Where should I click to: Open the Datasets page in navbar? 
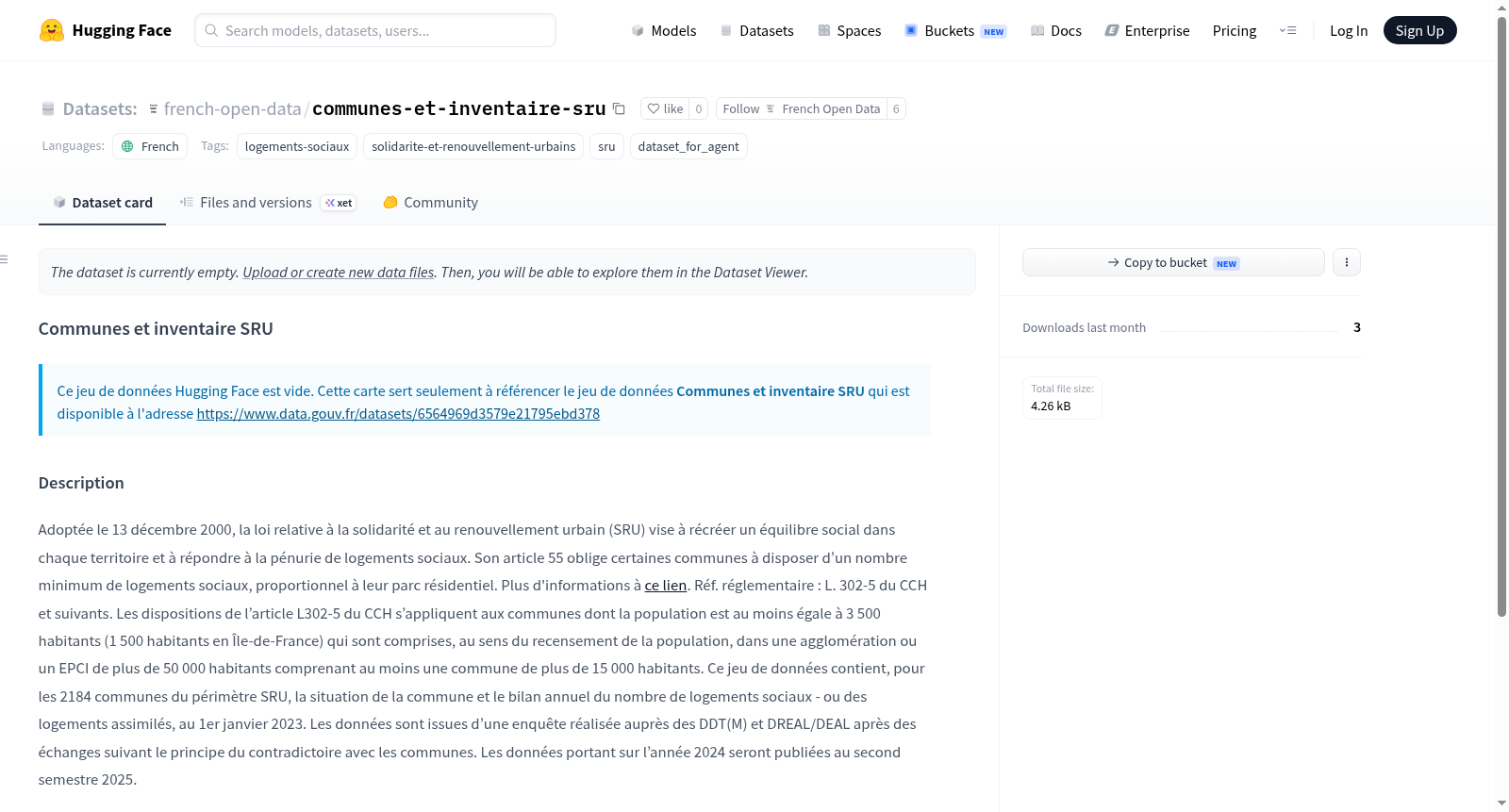pyautogui.click(x=756, y=30)
